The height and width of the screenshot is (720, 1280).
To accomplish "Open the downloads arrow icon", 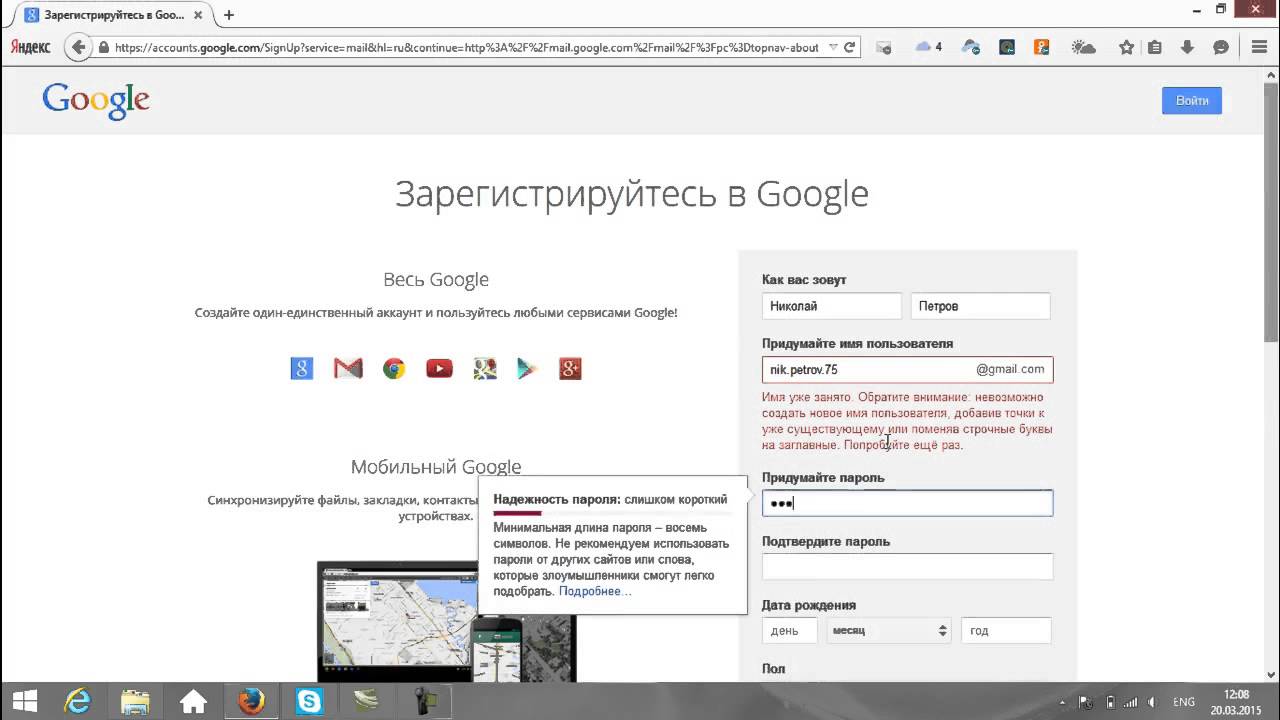I will pyautogui.click(x=1187, y=47).
